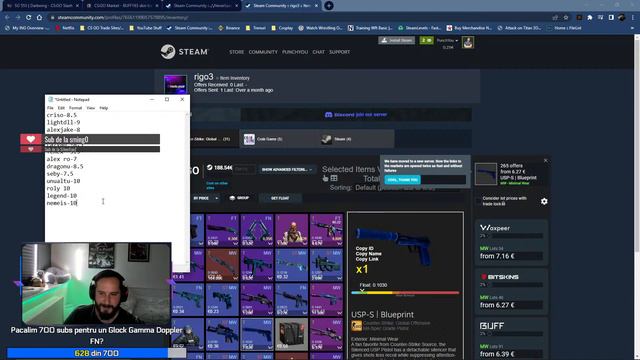Go back with the browser back arrow
Image resolution: width=640 pixels, height=360 pixels.
coord(7,18)
